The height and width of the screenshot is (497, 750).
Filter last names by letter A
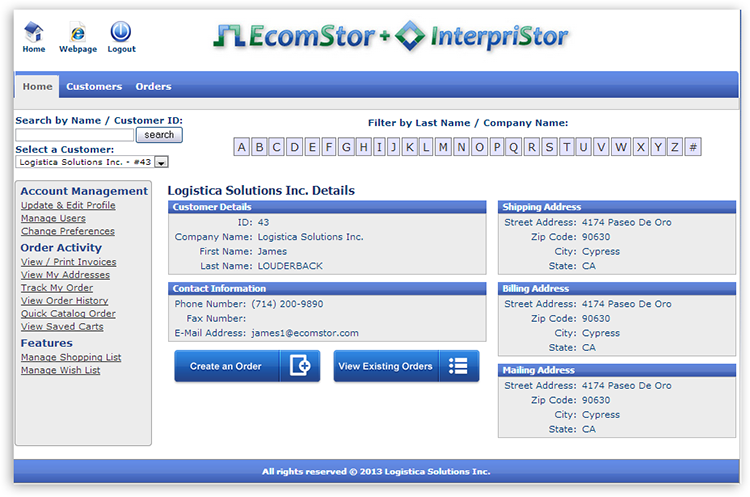242,147
